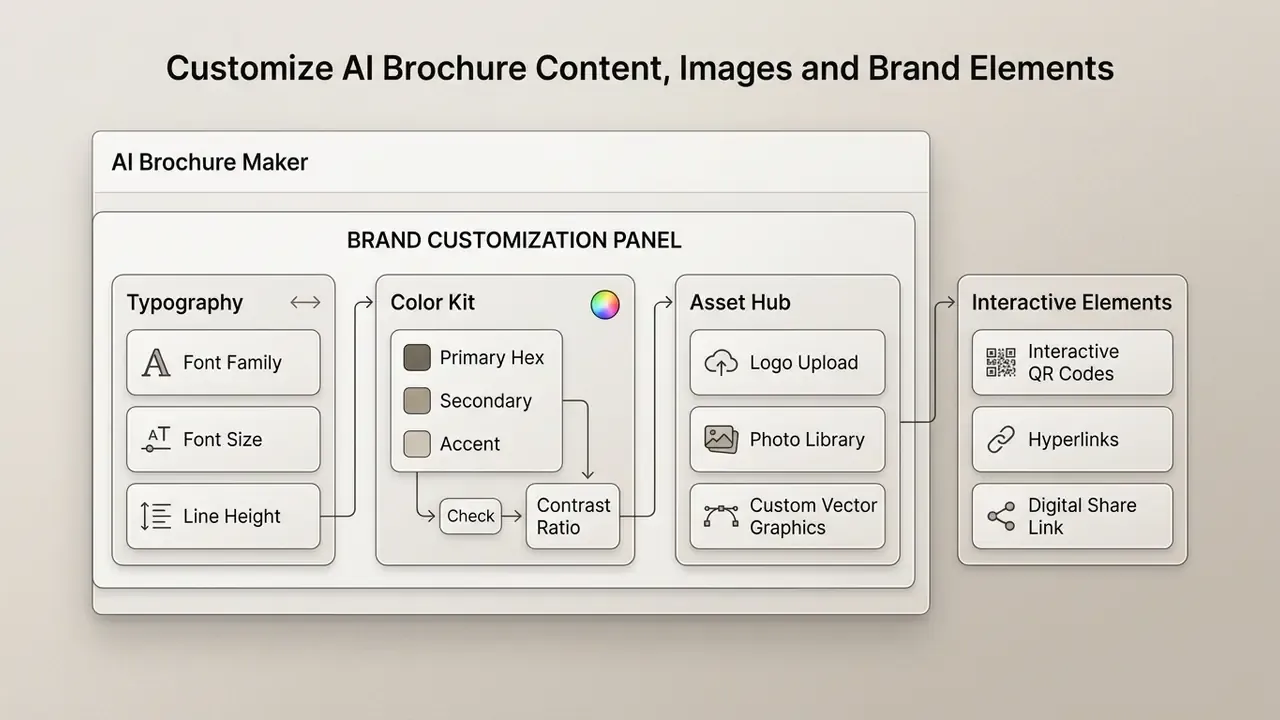Screen dimensions: 1280x720
Task: Click the Font Size AT icon
Action: [157, 439]
